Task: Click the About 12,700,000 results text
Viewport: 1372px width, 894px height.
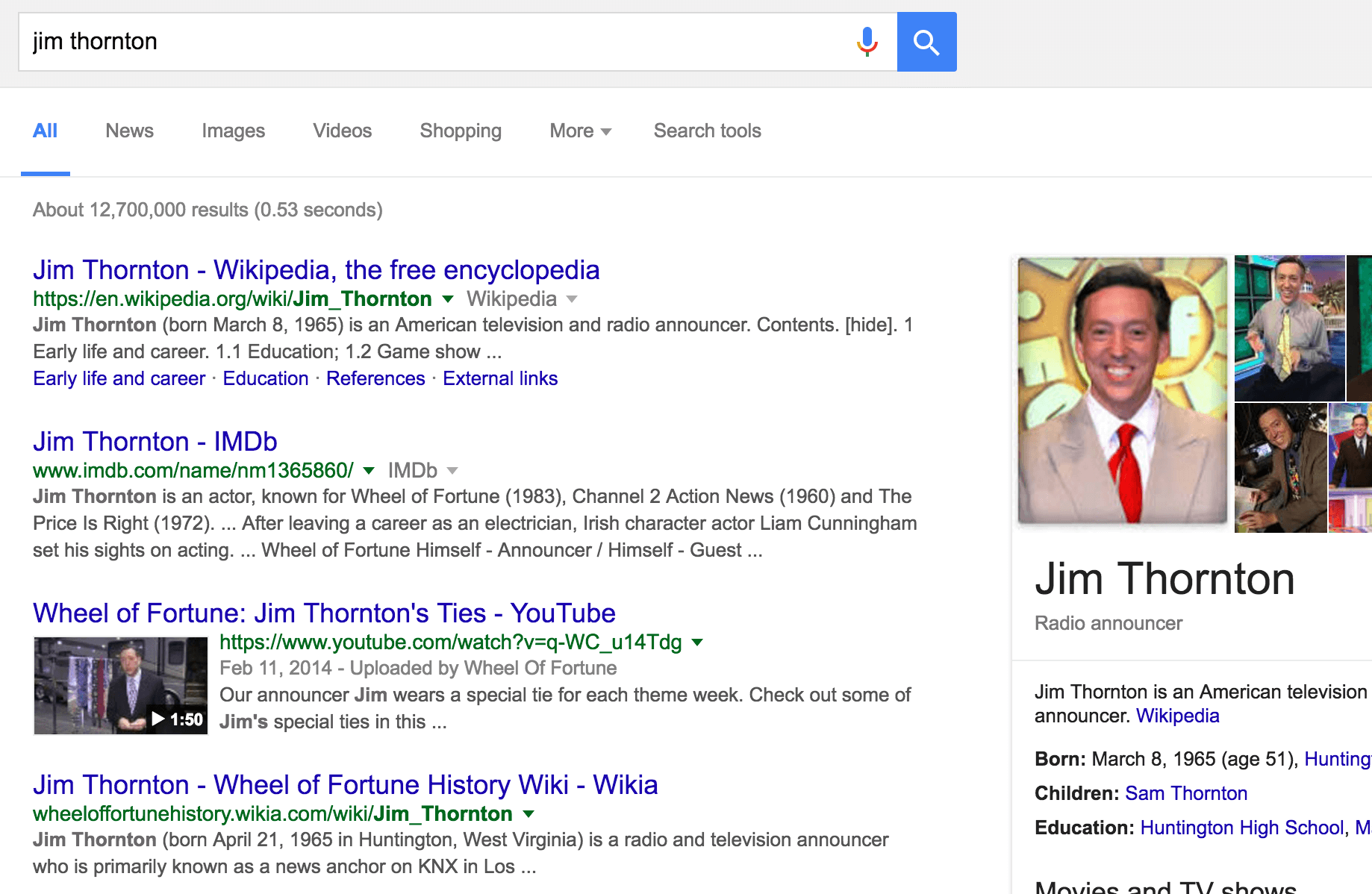Action: (x=208, y=210)
